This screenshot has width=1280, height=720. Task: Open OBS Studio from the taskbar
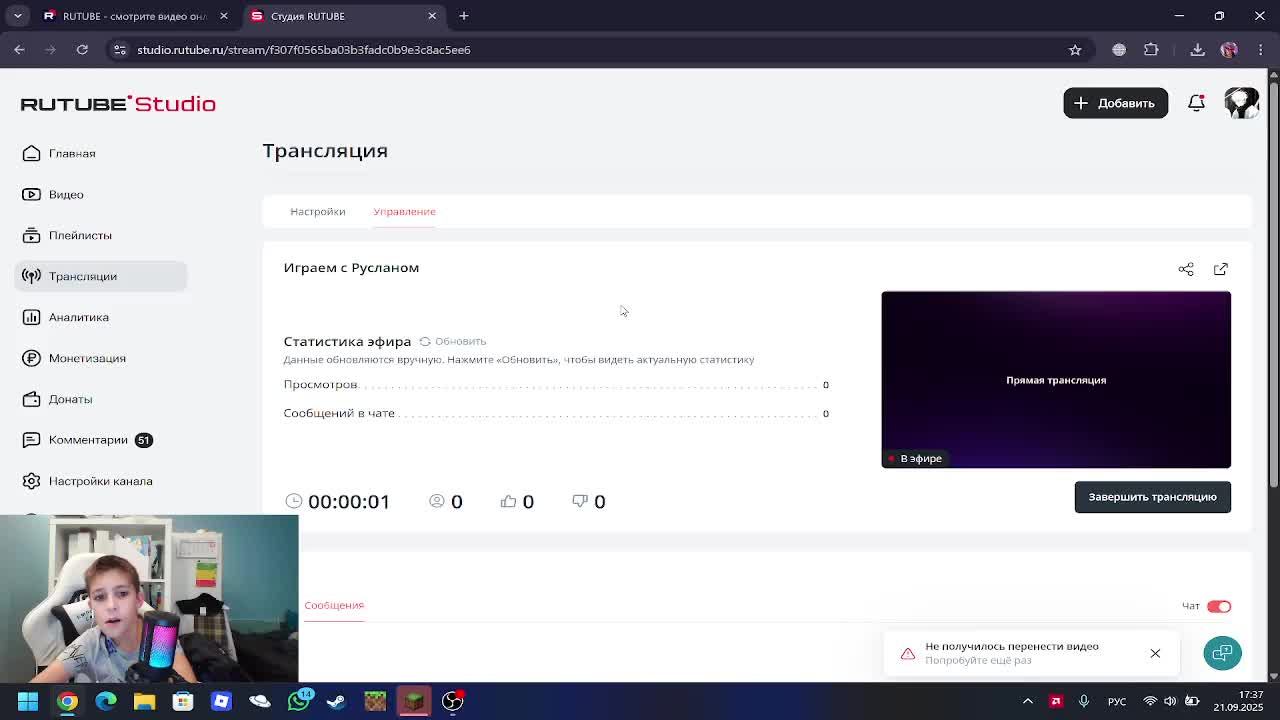(452, 701)
